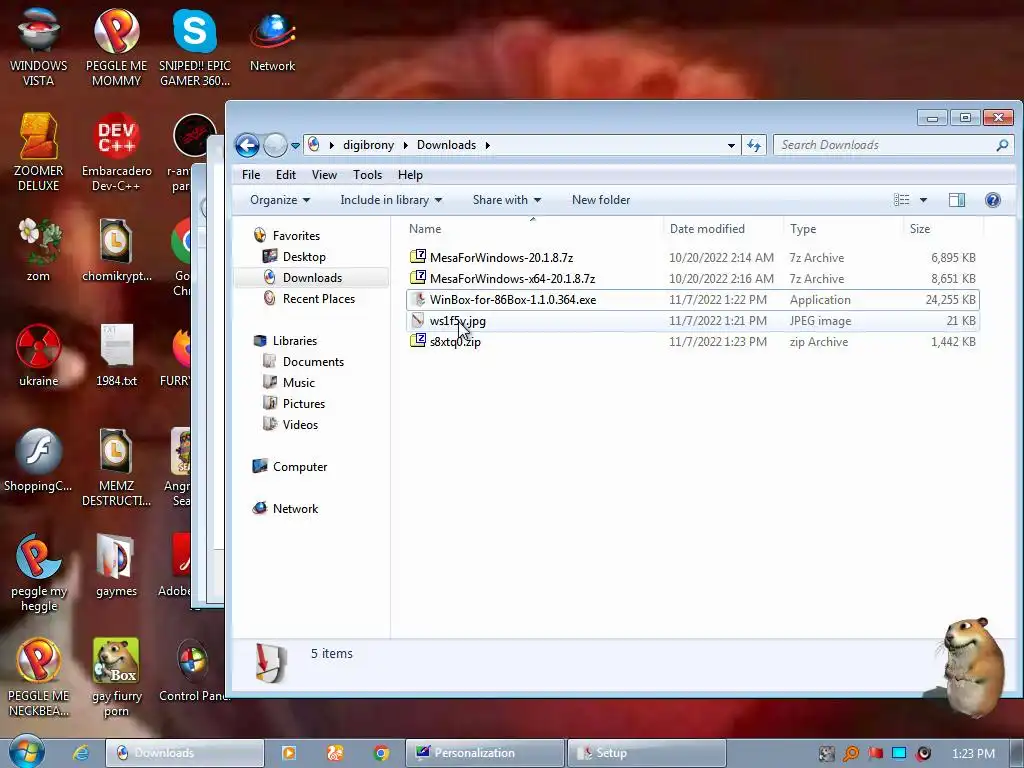Open the view options dropdown arrow
This screenshot has width=1024, height=768.
923,200
